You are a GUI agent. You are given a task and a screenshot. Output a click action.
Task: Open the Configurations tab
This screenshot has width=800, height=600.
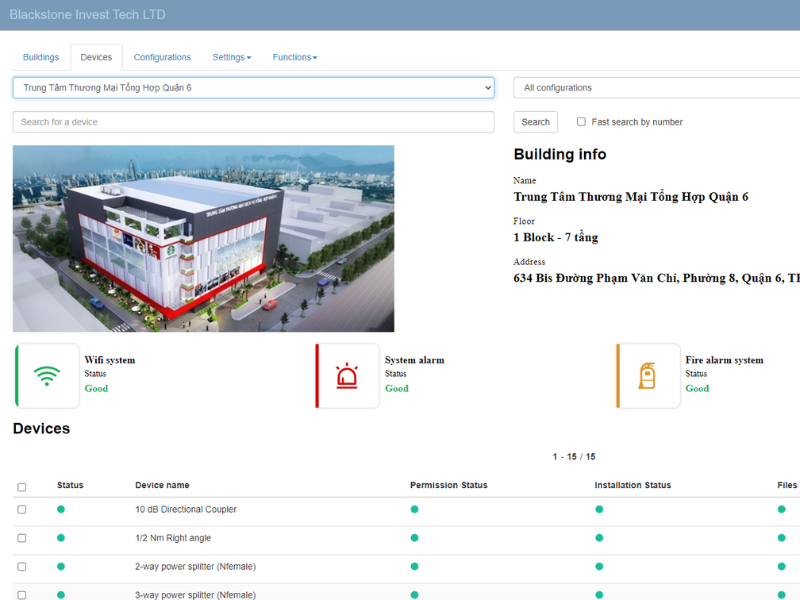[162, 58]
